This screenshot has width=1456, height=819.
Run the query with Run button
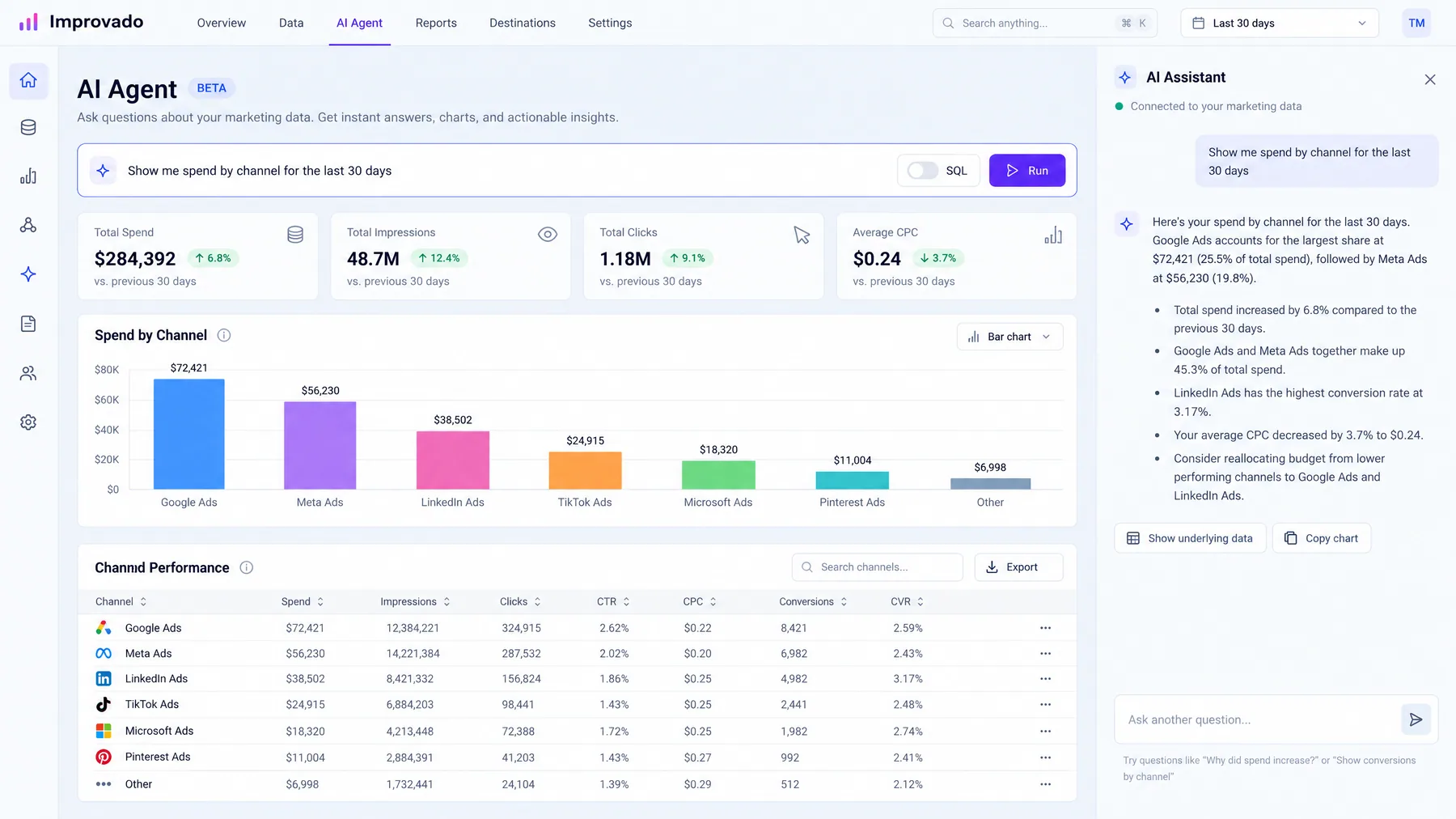coord(1027,171)
